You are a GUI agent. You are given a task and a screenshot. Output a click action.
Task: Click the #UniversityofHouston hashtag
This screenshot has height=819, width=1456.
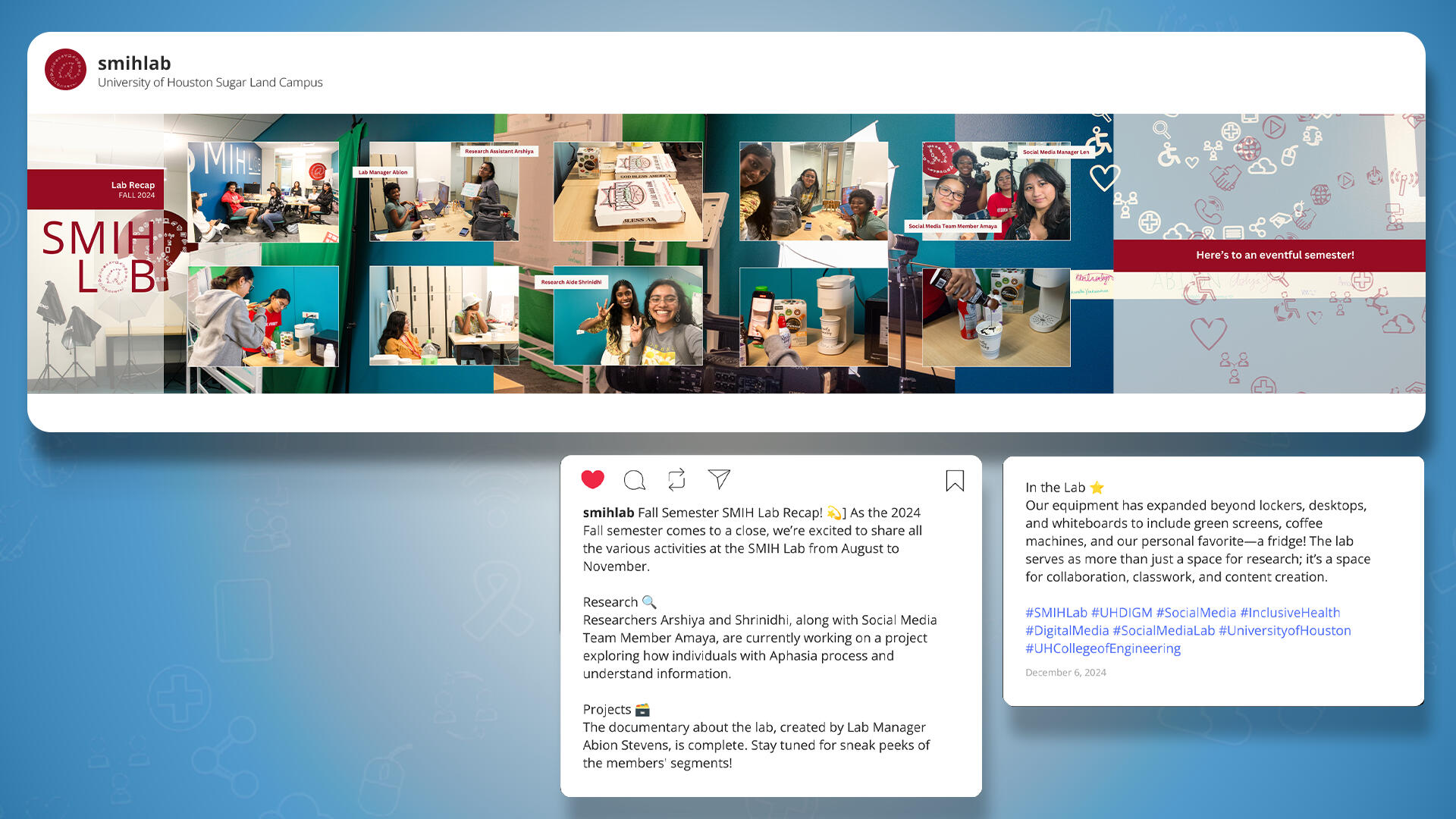pos(1285,630)
